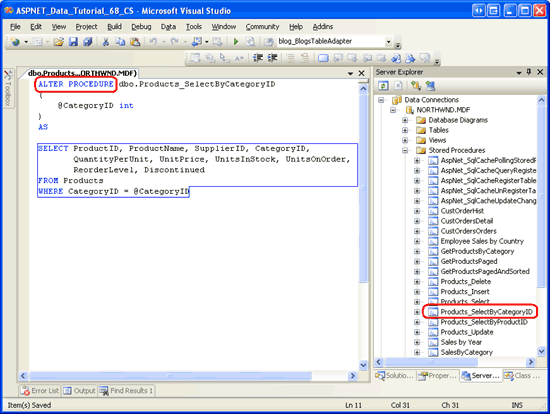Refresh the Server Explorer tree

click(383, 86)
